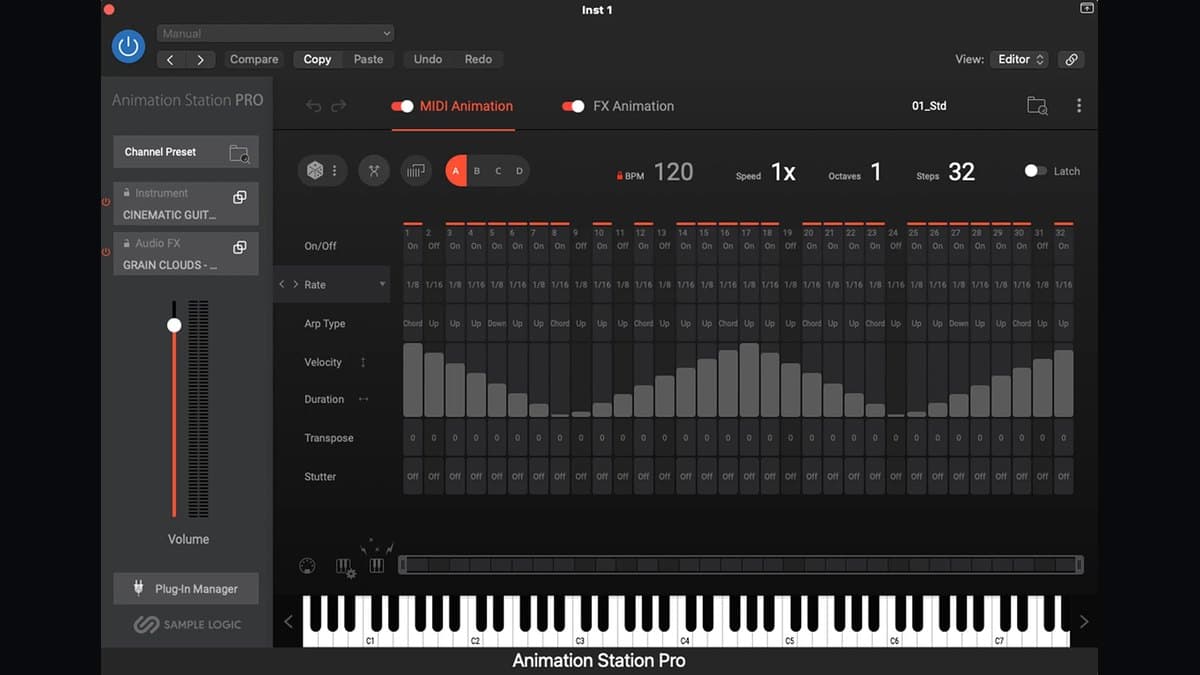Screen dimensions: 1200x675
Task: Open the Rate row dropdown arrow
Action: [x=382, y=285]
